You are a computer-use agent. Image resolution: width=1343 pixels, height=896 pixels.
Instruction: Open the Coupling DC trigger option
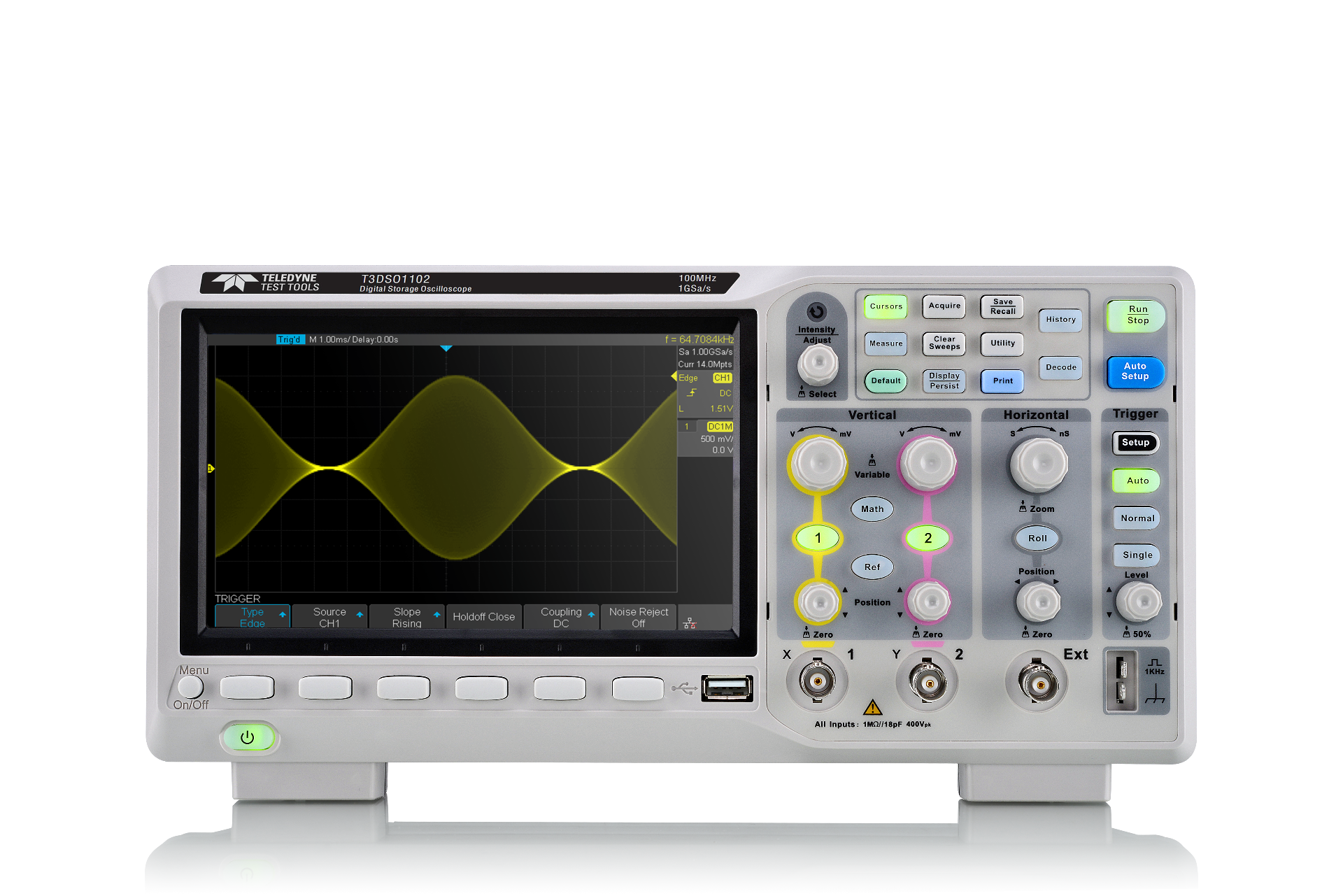click(x=561, y=616)
